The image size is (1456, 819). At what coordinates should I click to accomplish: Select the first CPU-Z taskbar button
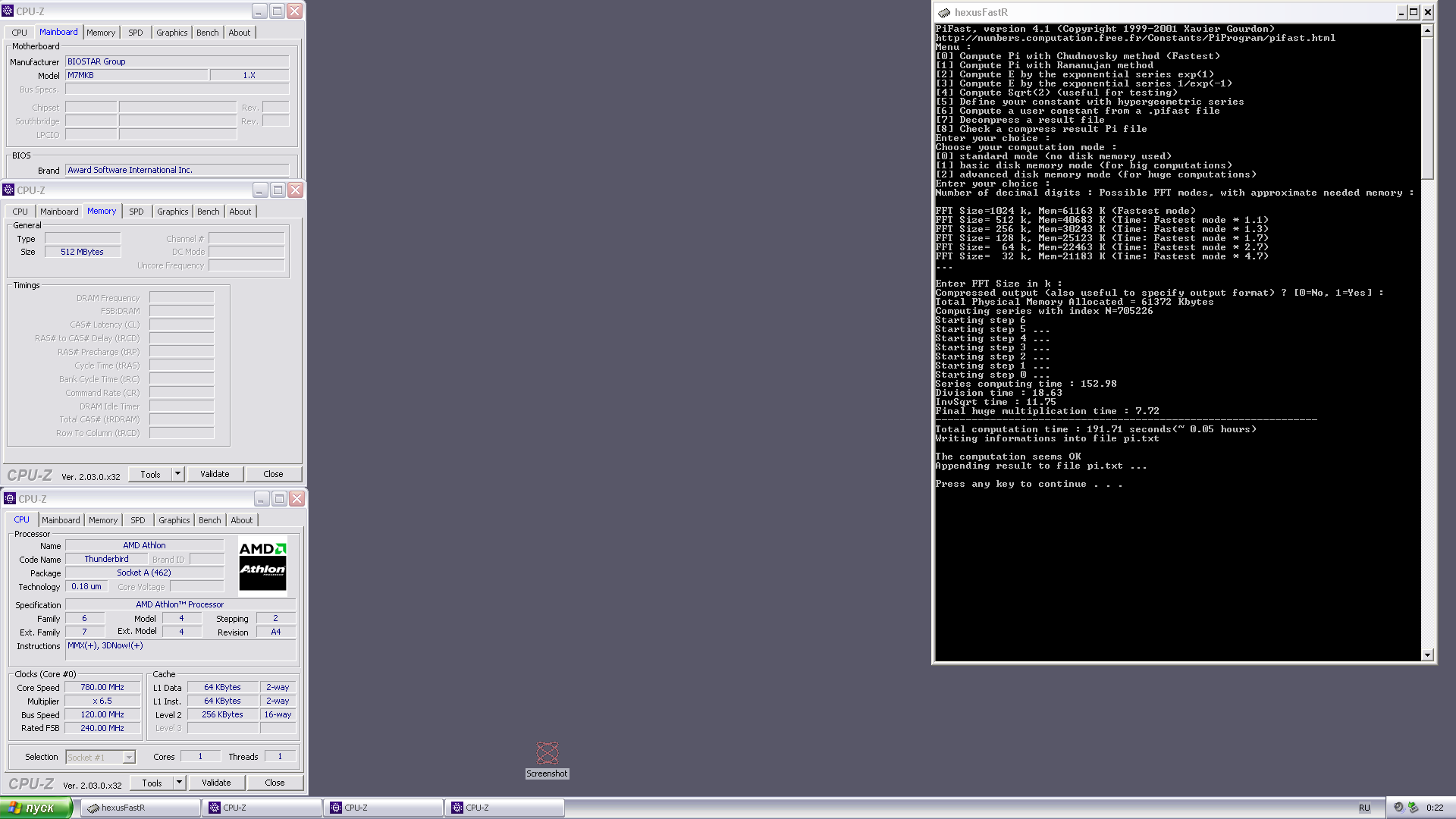click(262, 808)
